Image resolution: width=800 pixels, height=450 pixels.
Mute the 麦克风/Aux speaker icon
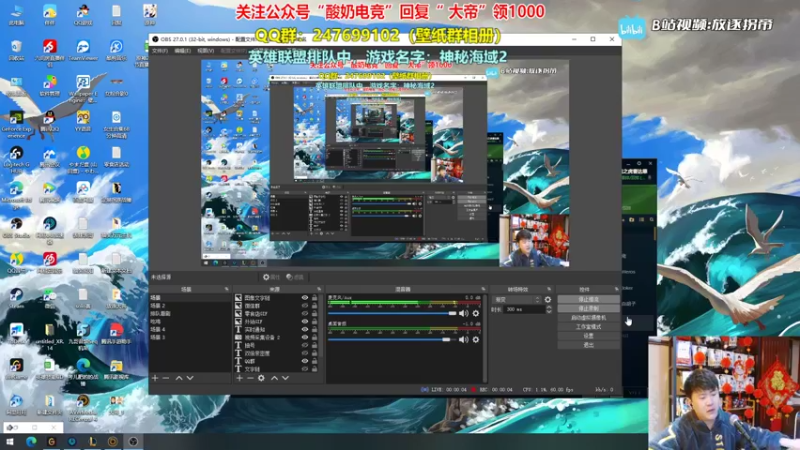(463, 313)
